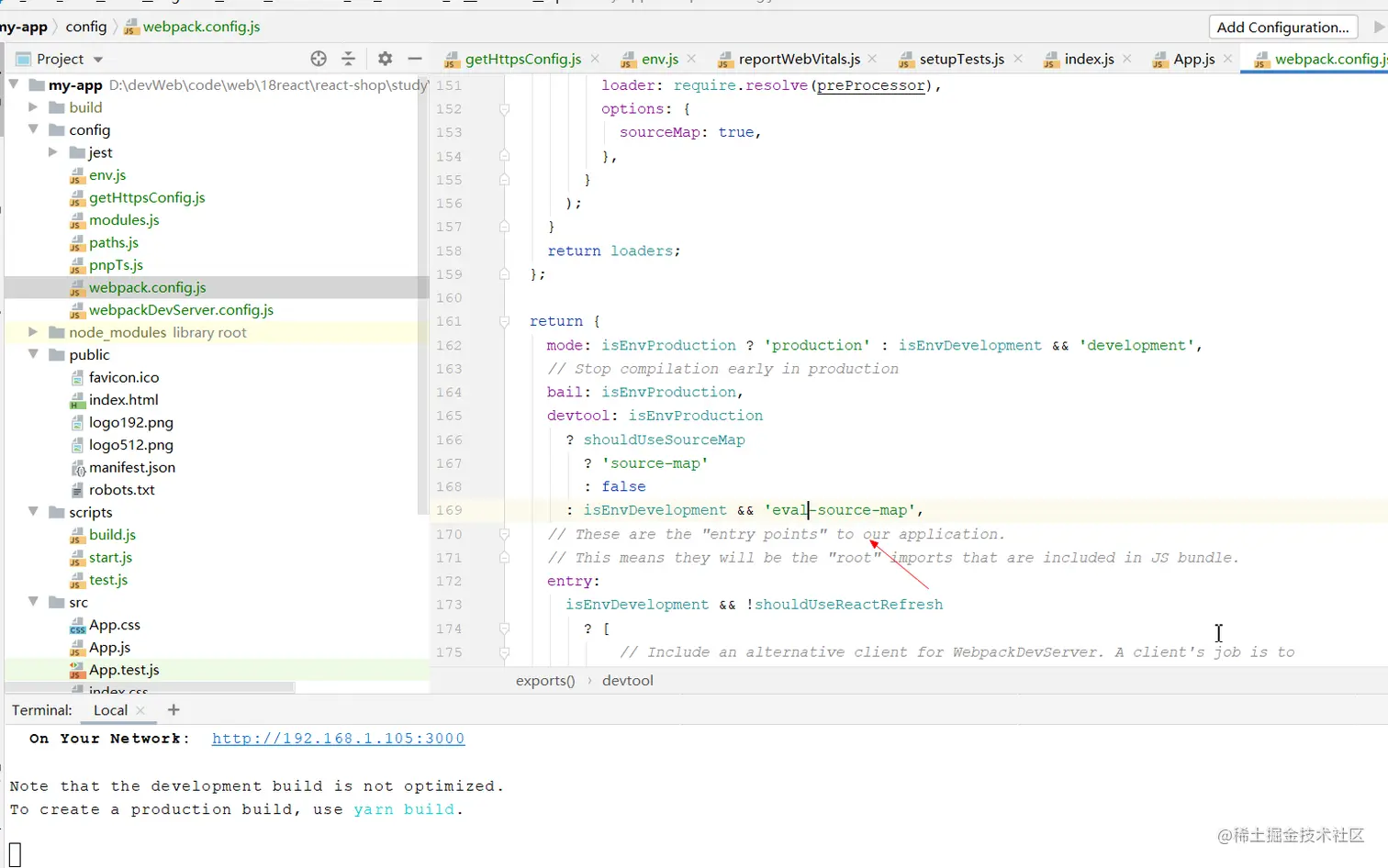Click the config breadcrumb in navigation bar
The width and height of the screenshot is (1388, 868).
tap(86, 27)
